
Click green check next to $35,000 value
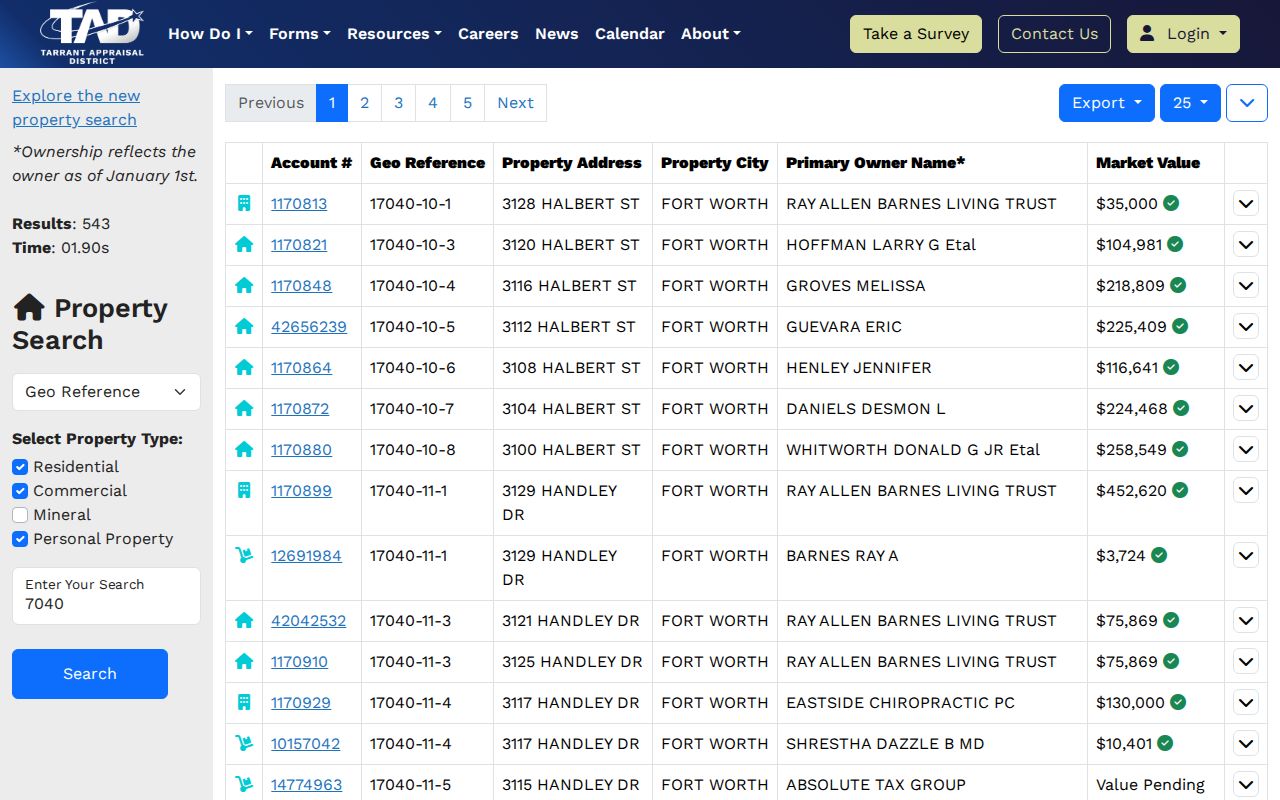coord(1171,203)
